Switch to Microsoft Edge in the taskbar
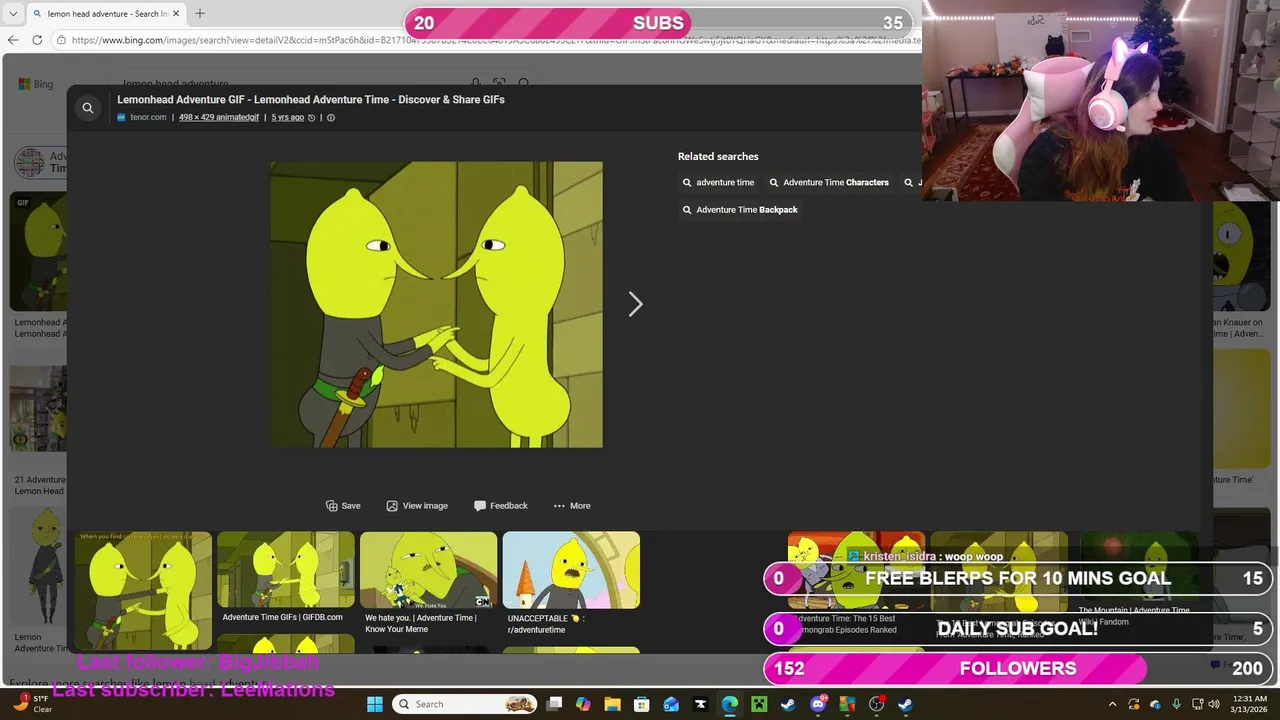 coord(730,704)
